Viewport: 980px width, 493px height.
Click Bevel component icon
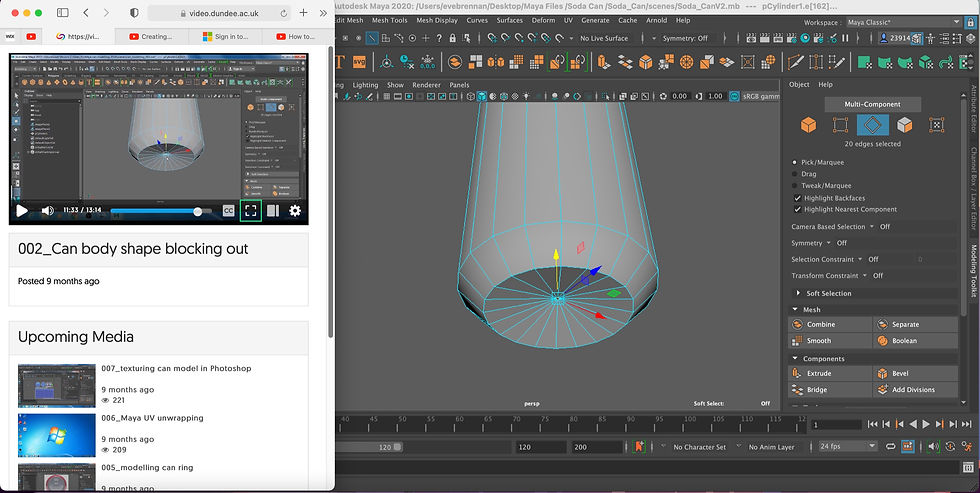point(882,373)
